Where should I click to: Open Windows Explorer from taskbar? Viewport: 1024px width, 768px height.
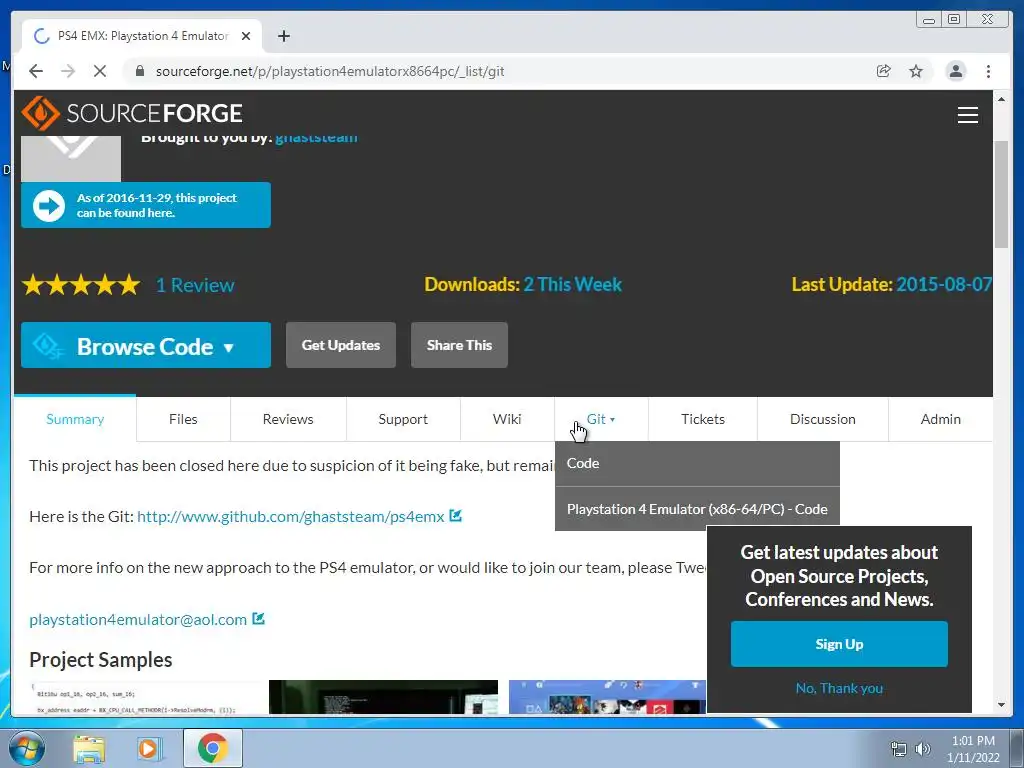pos(88,748)
